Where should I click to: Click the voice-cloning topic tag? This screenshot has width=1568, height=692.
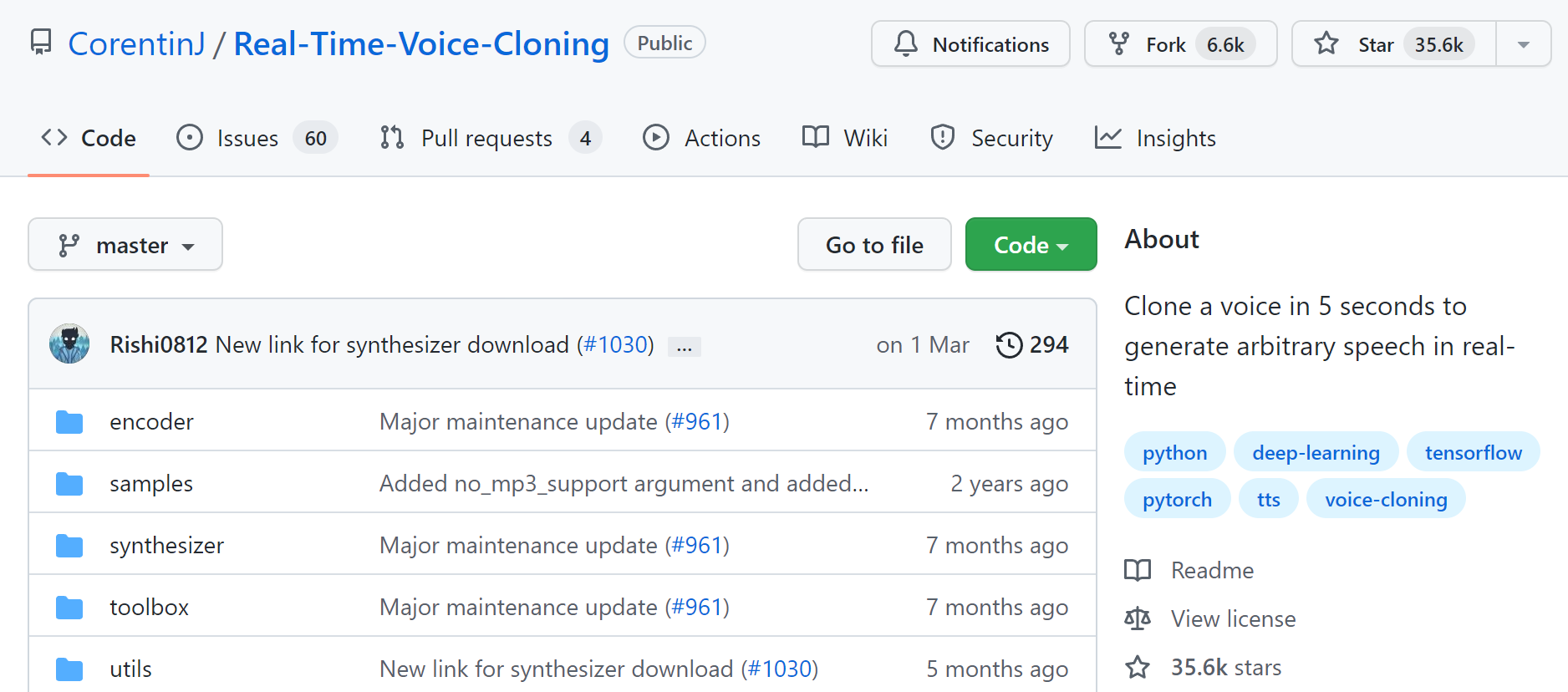click(x=1386, y=499)
